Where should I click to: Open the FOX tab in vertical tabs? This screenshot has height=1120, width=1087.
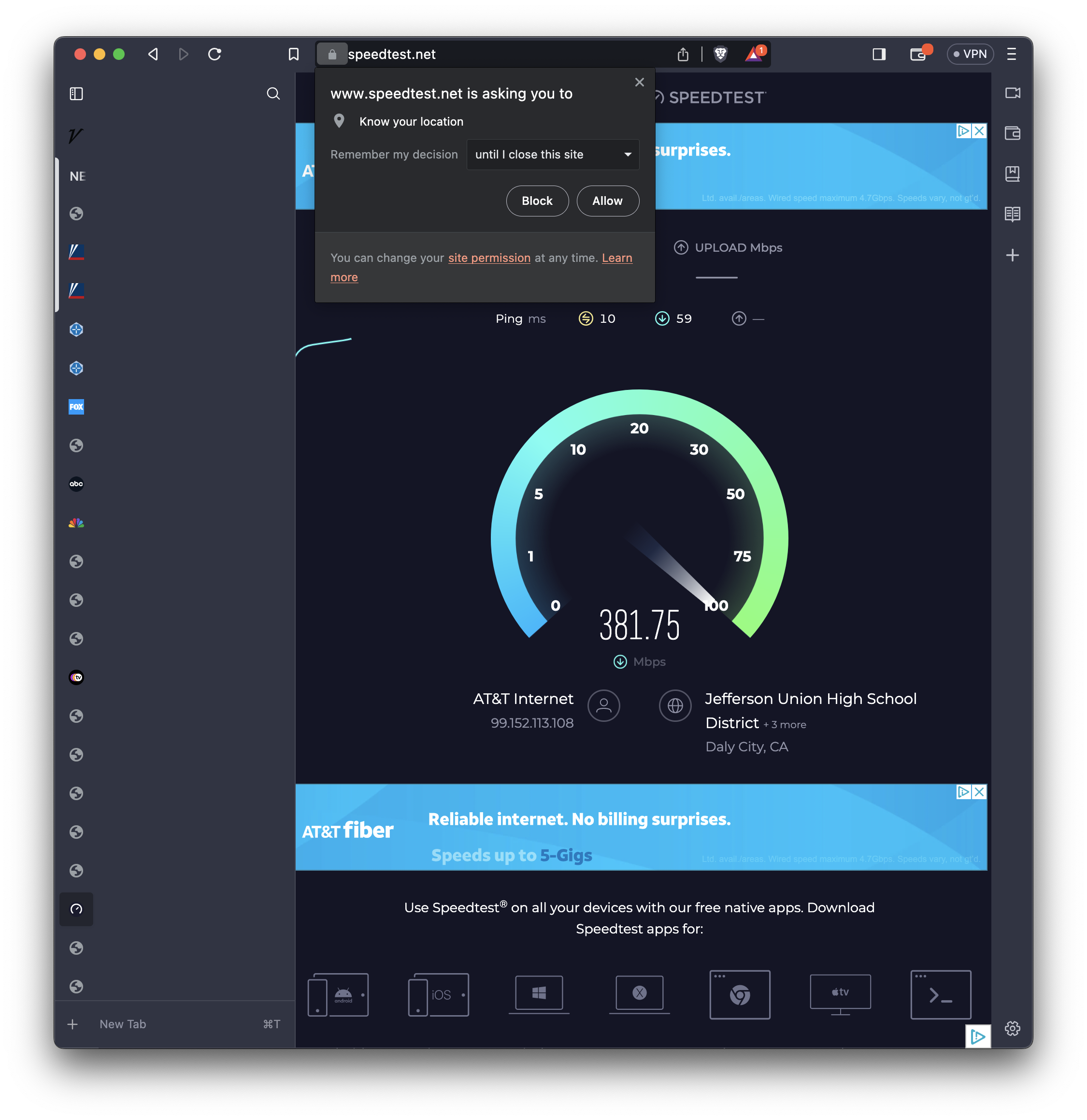click(x=76, y=407)
